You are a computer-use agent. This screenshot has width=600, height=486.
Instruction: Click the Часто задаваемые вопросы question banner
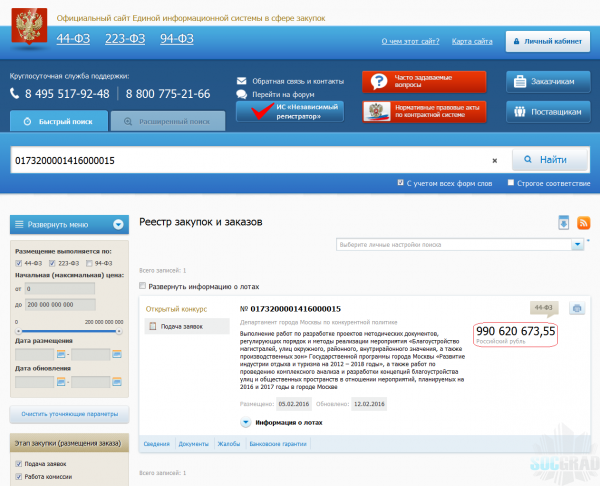(424, 82)
